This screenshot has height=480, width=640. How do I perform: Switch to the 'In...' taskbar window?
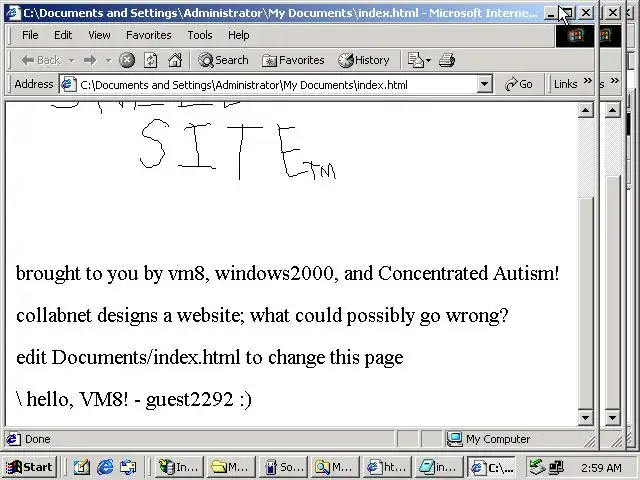(179, 467)
